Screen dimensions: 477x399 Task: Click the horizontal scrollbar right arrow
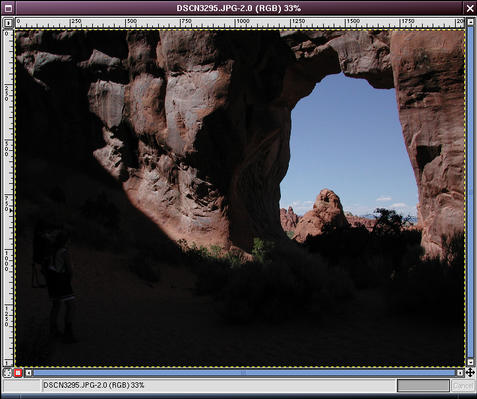[x=460, y=373]
